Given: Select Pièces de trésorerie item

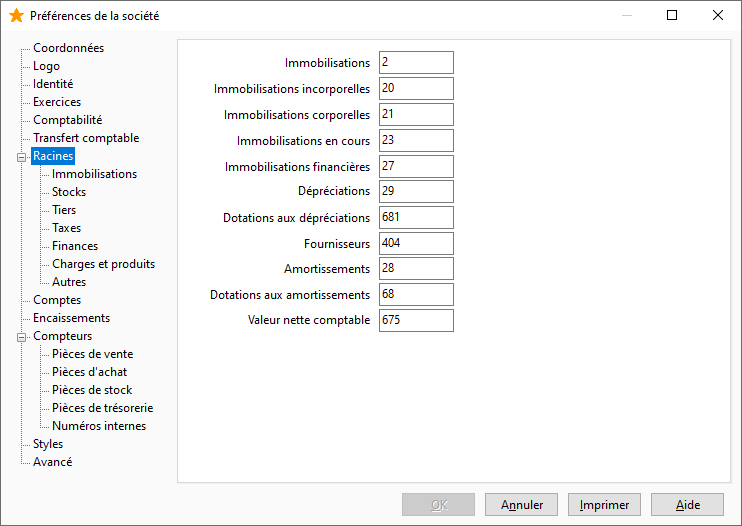Looking at the screenshot, I should point(102,408).
